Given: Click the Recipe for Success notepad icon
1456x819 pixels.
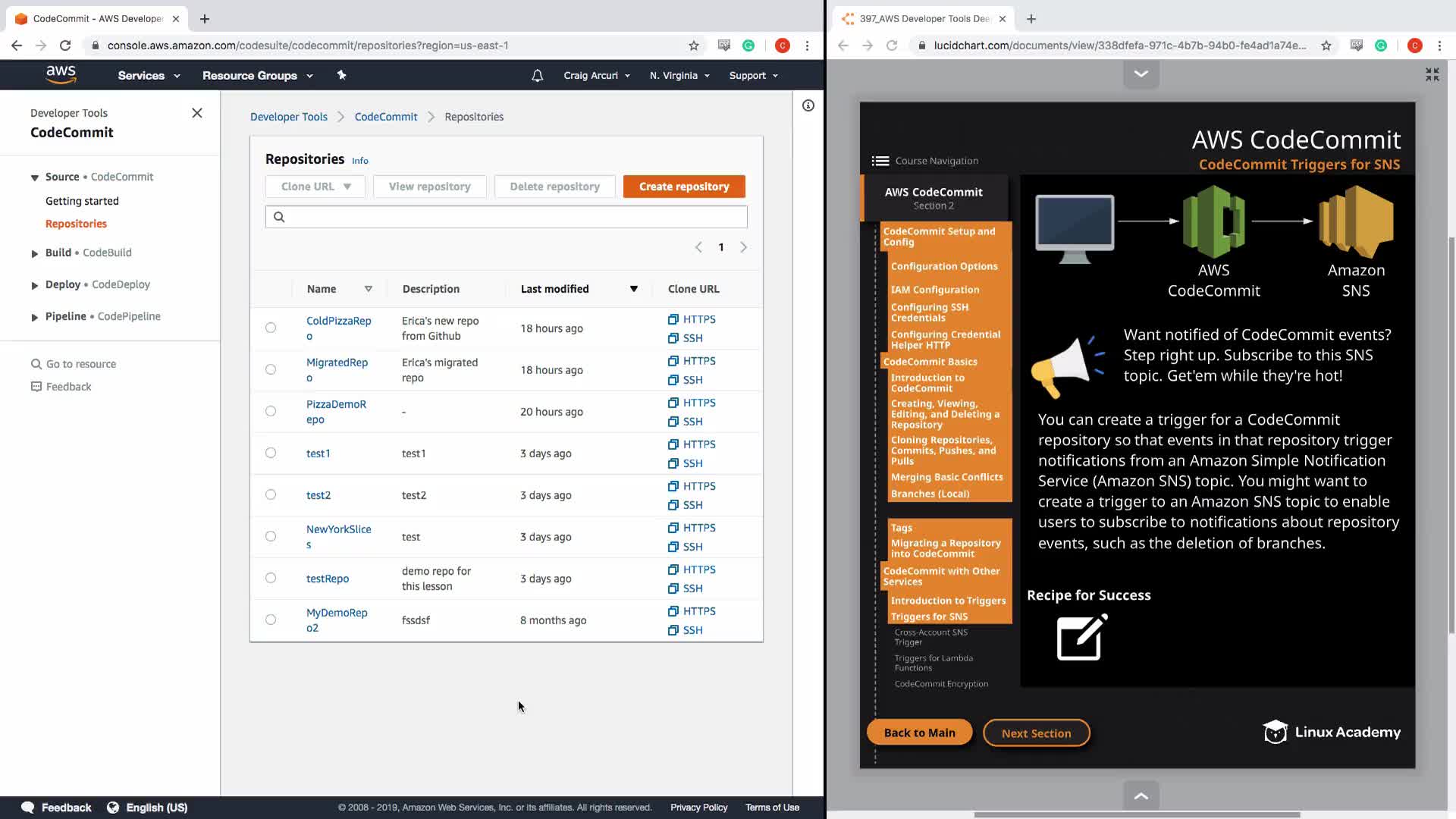Looking at the screenshot, I should (1081, 638).
